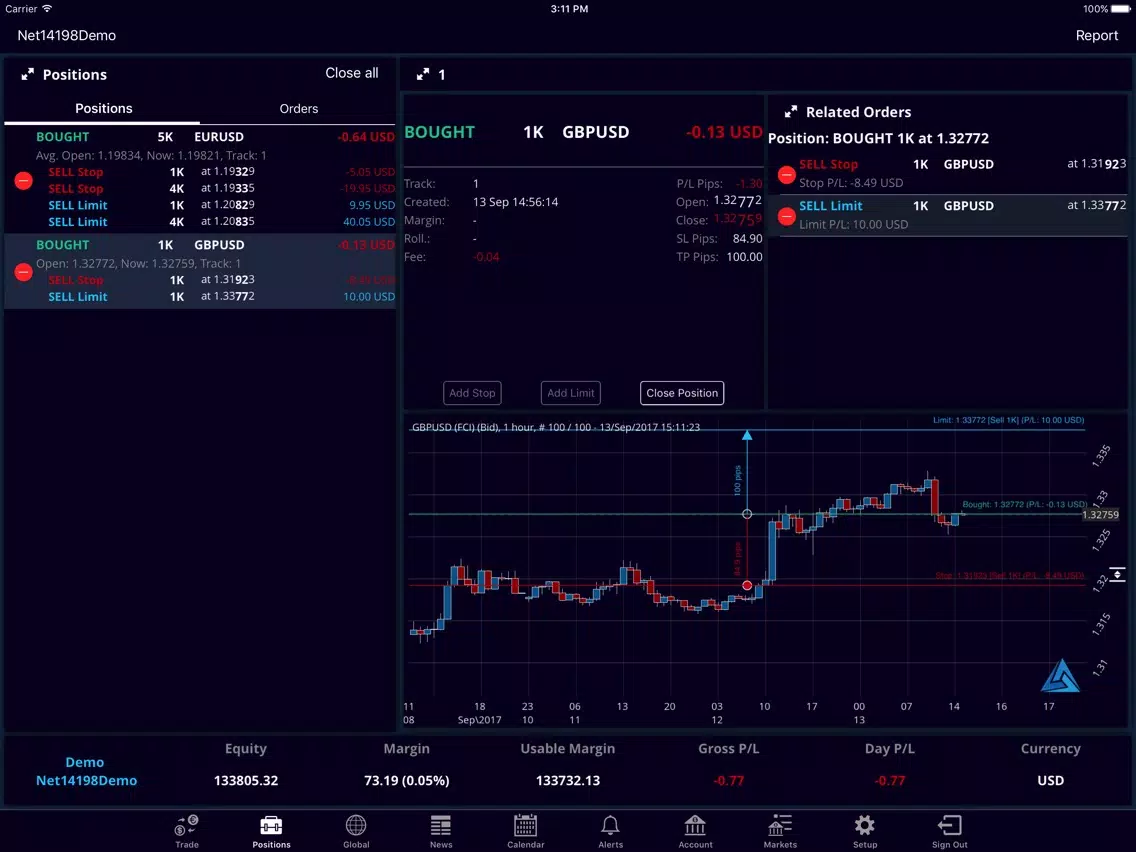Open the Account bank icon
The image size is (1136, 852).
tap(695, 824)
